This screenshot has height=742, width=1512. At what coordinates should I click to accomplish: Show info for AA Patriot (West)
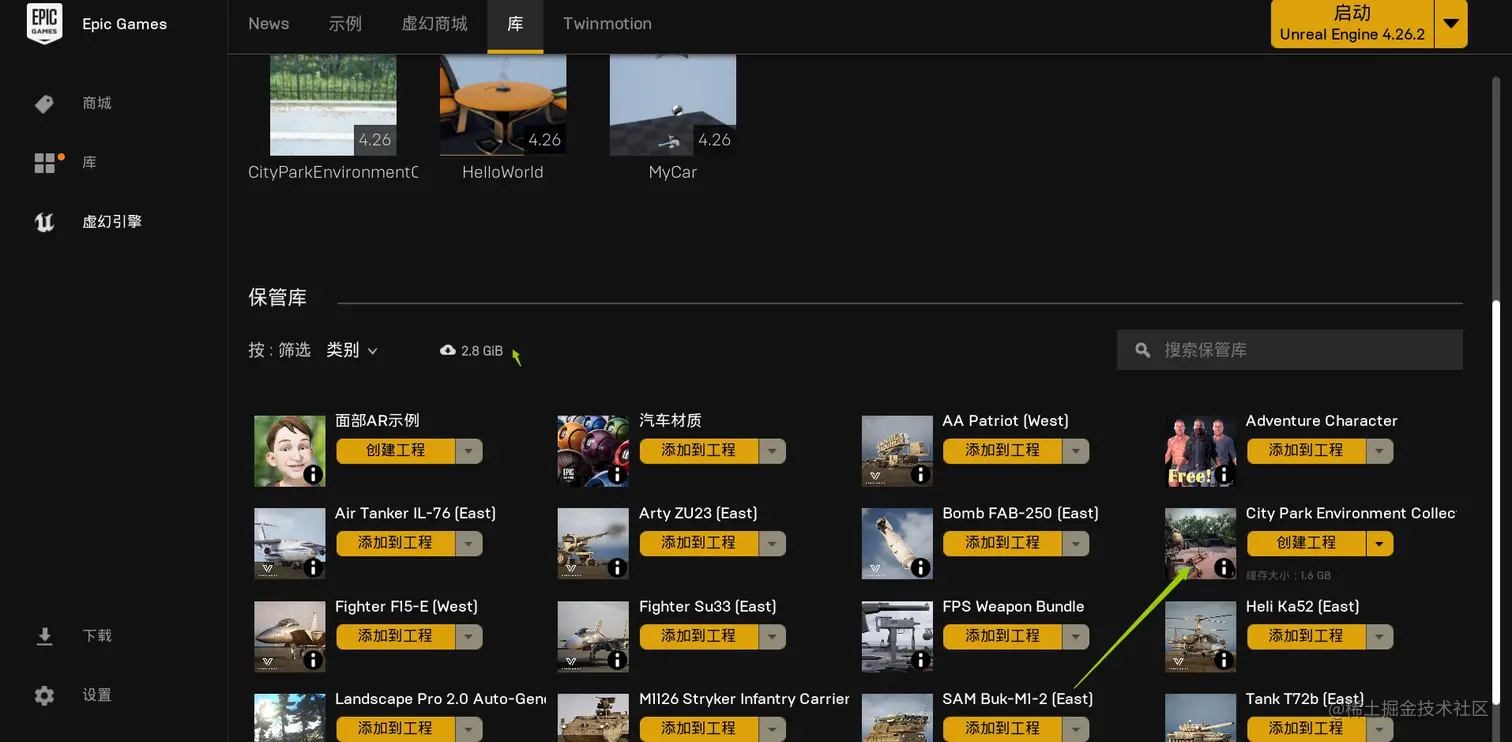pyautogui.click(x=921, y=475)
